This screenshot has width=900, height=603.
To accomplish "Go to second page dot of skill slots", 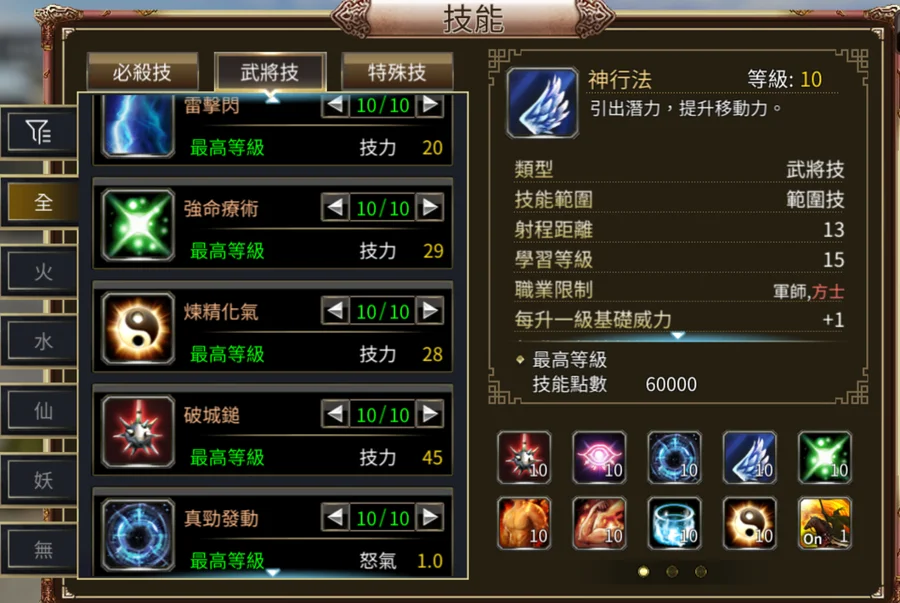I will (672, 571).
